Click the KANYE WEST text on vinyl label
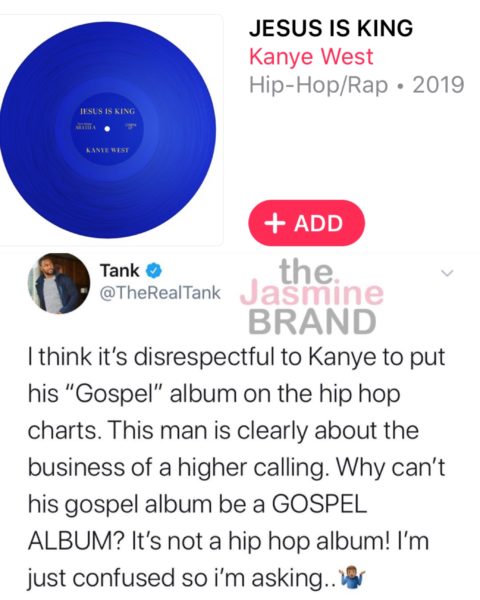This screenshot has width=480, height=600. 108,150
